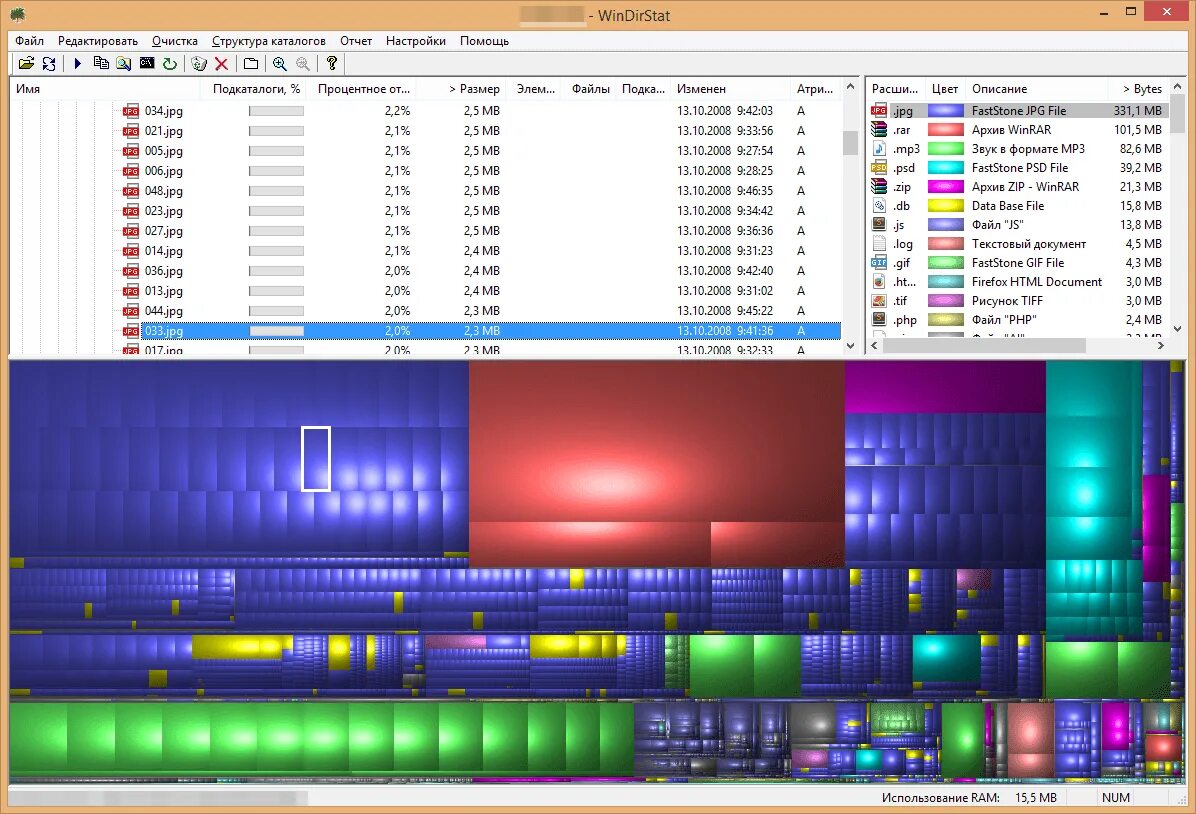The height and width of the screenshot is (814, 1196).
Task: Click file list scrollbar down arrow
Action: click(850, 346)
